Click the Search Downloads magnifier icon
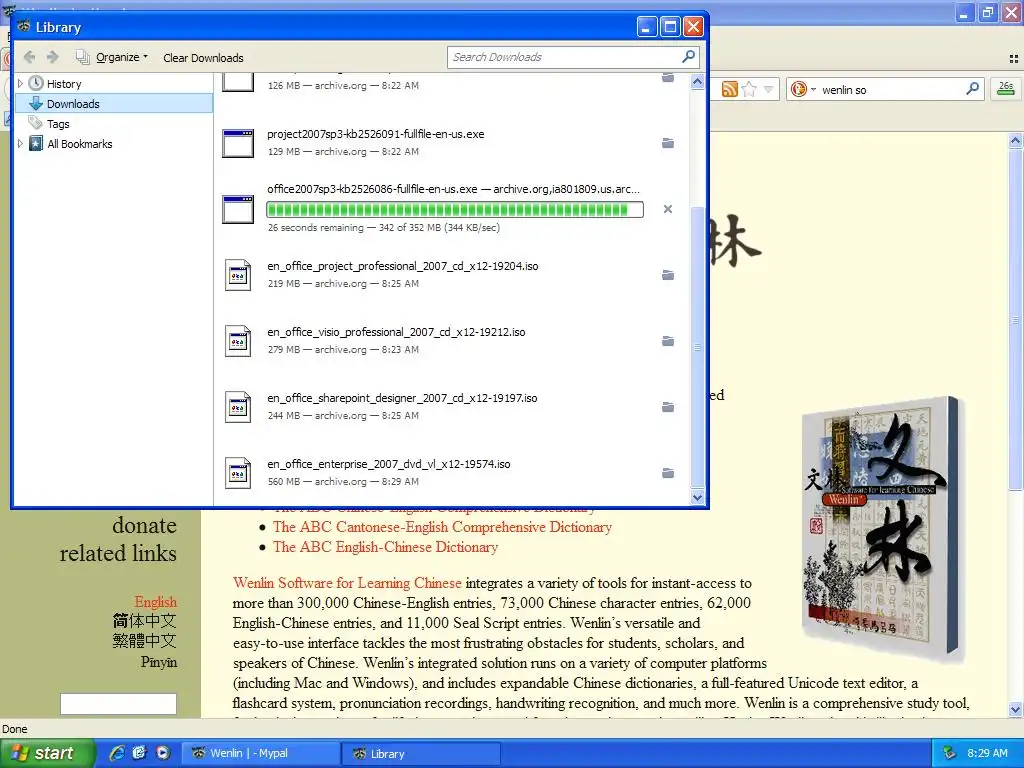1024x768 pixels. click(x=688, y=57)
